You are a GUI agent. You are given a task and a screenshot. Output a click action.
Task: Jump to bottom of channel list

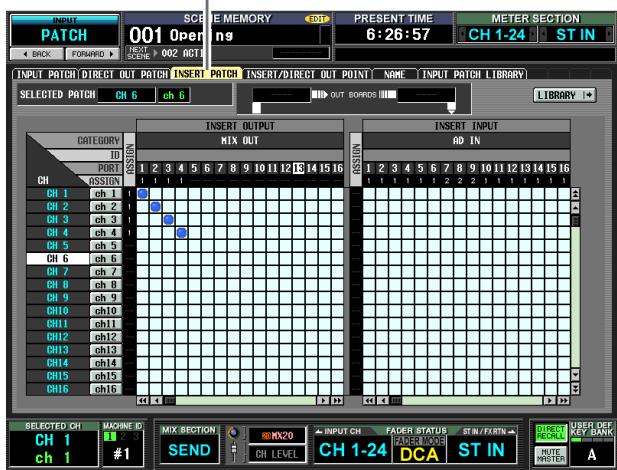click(x=575, y=389)
